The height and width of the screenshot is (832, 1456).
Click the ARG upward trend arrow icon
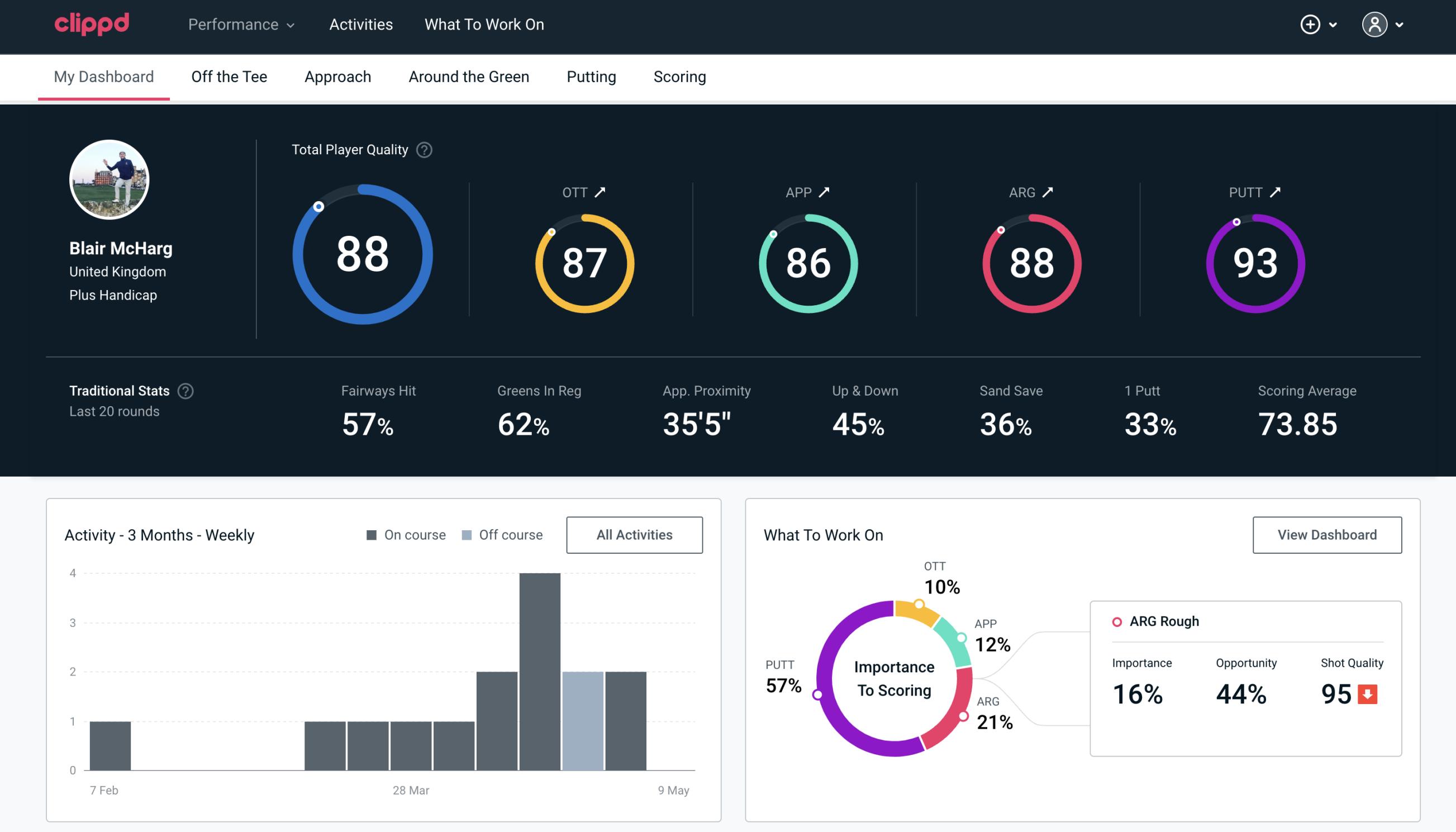[x=1048, y=192]
